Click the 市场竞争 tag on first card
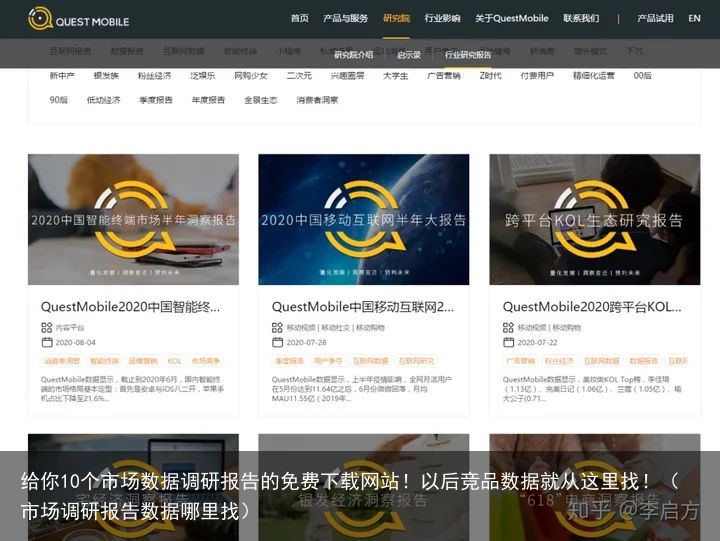This screenshot has height=541, width=720. [x=206, y=361]
